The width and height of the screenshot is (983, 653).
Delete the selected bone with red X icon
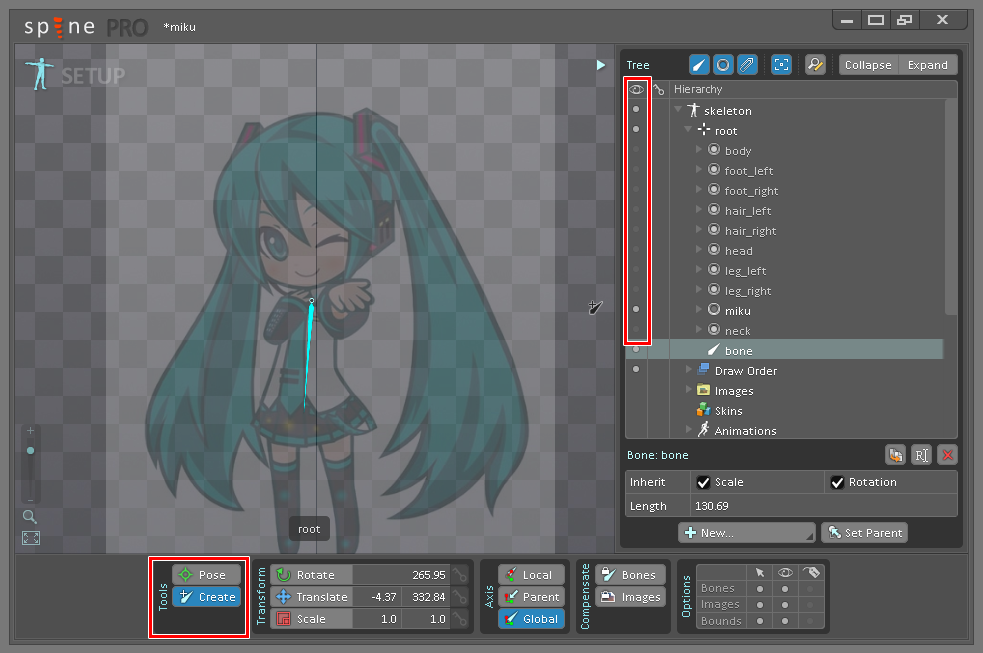(948, 455)
